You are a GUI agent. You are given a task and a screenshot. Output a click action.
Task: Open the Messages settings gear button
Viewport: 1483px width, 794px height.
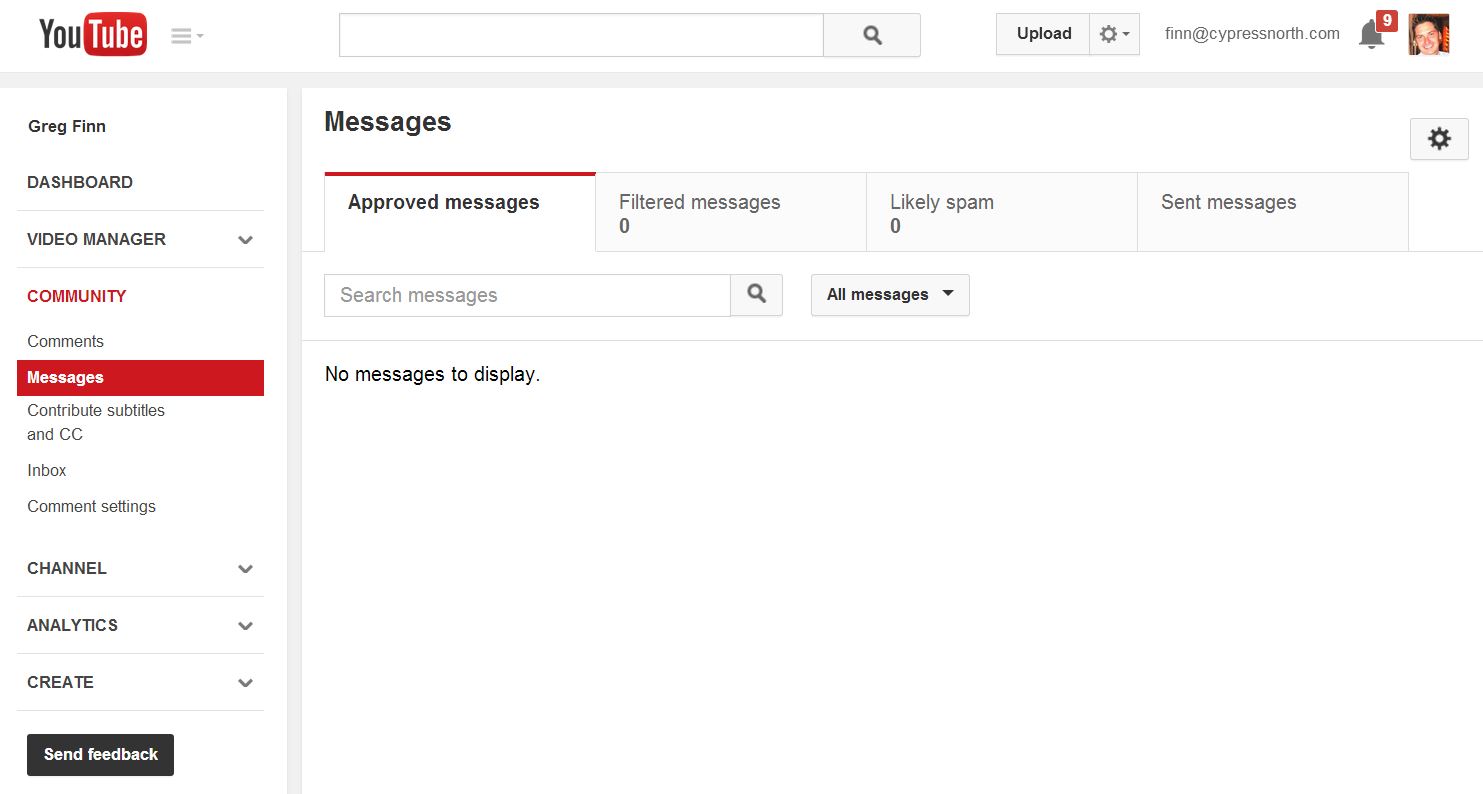tap(1439, 139)
